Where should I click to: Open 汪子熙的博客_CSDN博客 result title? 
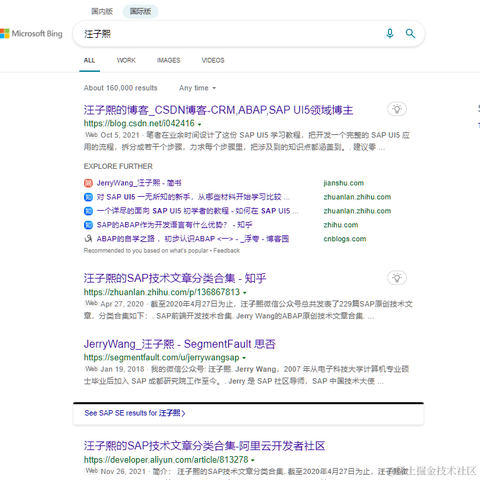[218, 110]
